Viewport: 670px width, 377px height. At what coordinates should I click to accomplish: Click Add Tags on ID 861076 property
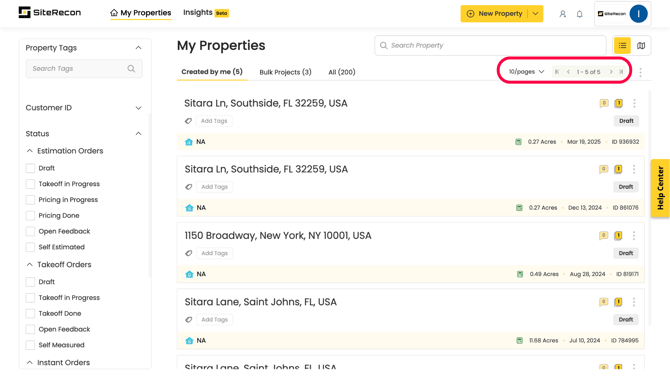click(x=215, y=187)
